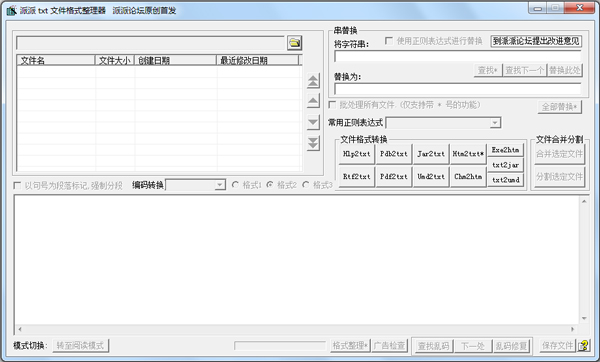600x362 pixels.
Task: Sort by 创建日期 column header
Action: point(175,60)
